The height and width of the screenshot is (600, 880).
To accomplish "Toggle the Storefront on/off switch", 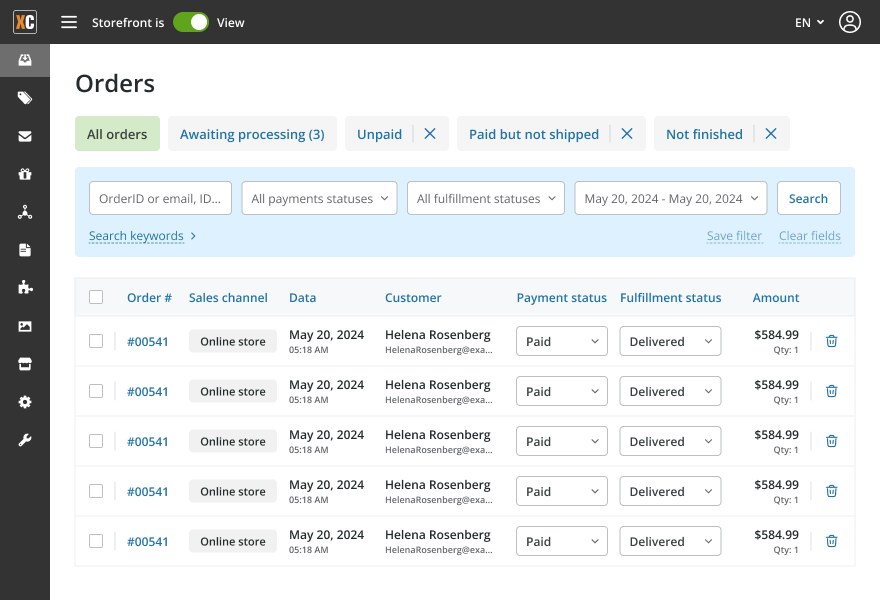I will click(x=191, y=22).
